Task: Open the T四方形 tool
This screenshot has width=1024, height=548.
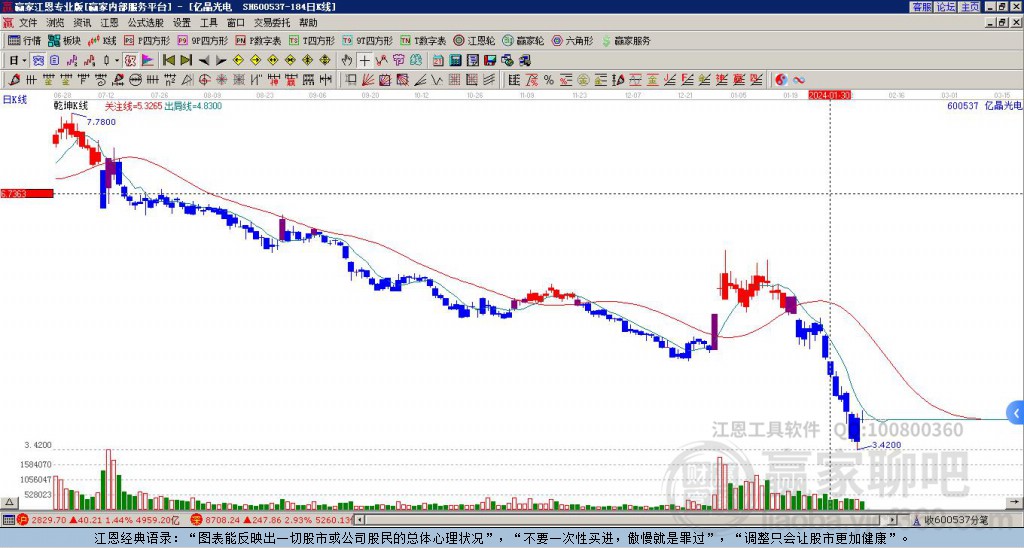Action: coord(312,40)
